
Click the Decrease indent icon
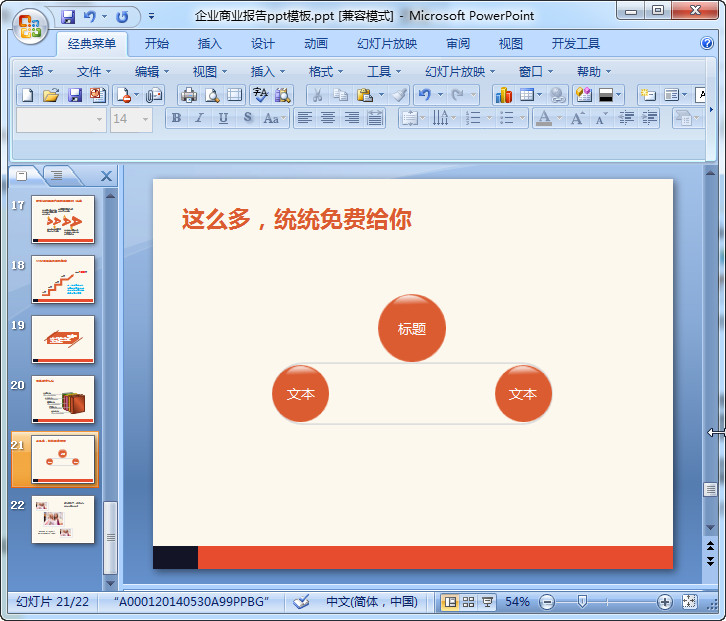tap(626, 119)
